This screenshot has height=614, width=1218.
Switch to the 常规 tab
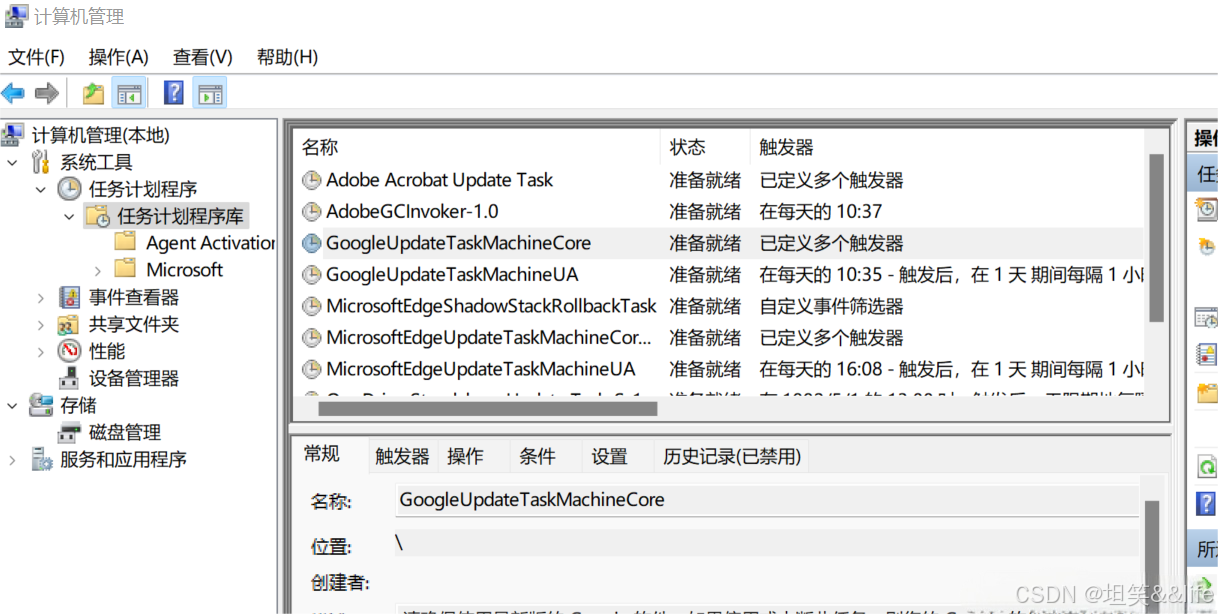(322, 454)
